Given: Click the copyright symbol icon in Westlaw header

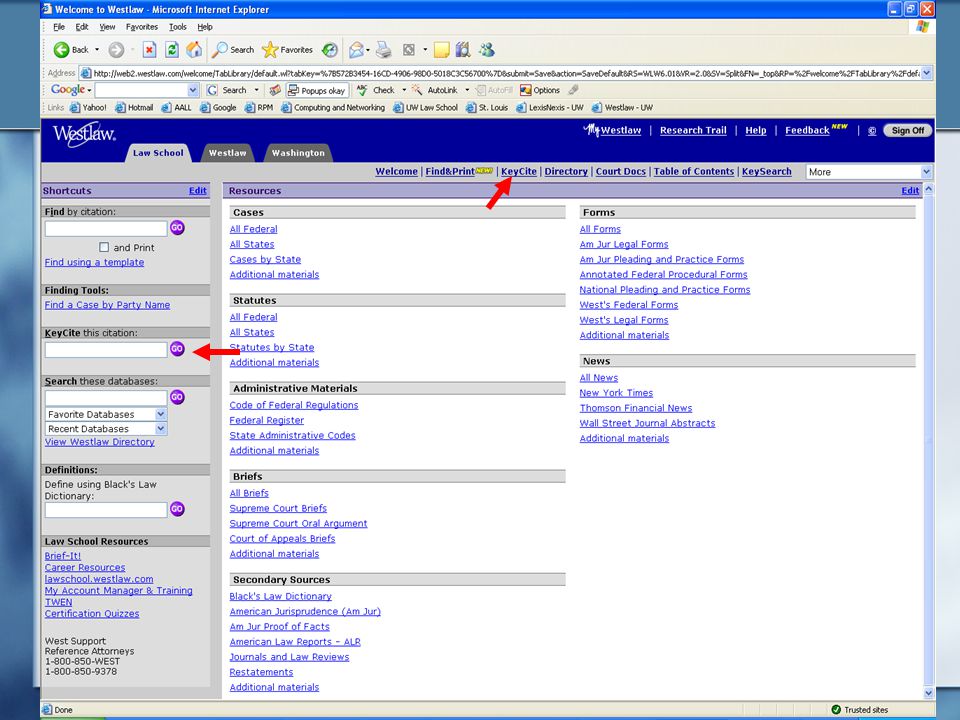Looking at the screenshot, I should coord(872,130).
